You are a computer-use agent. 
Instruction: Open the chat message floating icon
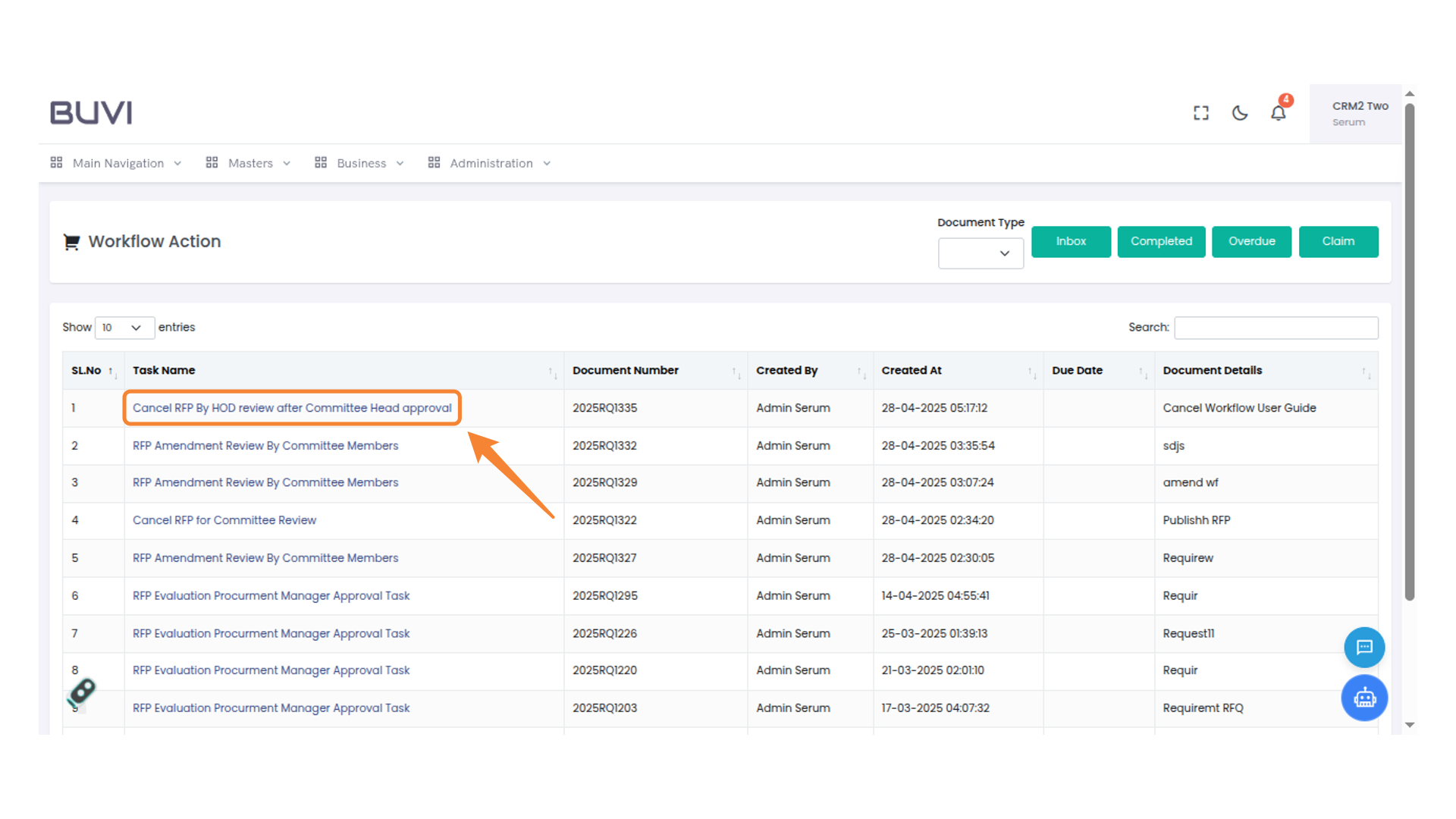tap(1364, 647)
